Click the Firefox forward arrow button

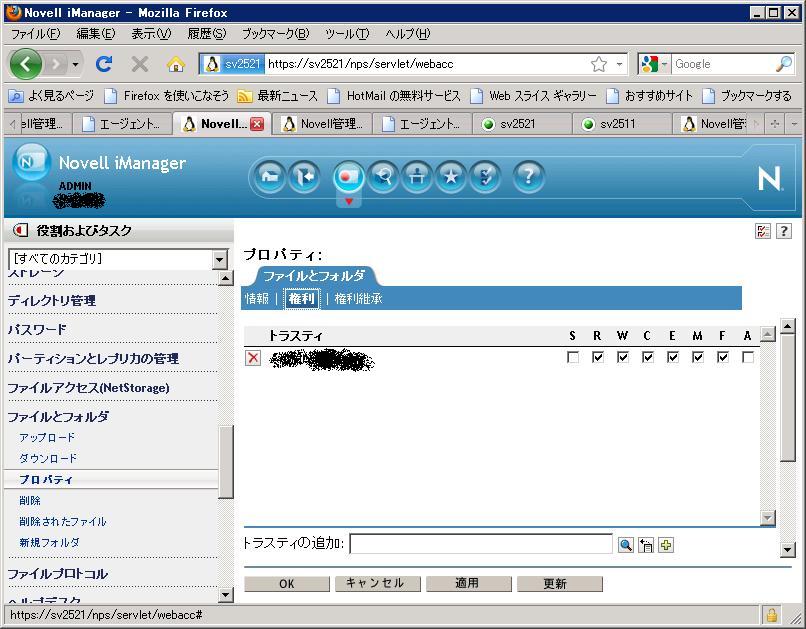[56, 64]
